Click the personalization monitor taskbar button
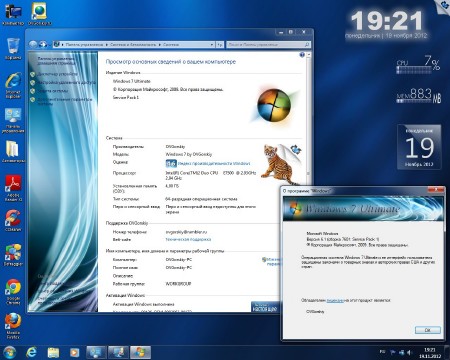The image size is (450, 360). (118, 352)
